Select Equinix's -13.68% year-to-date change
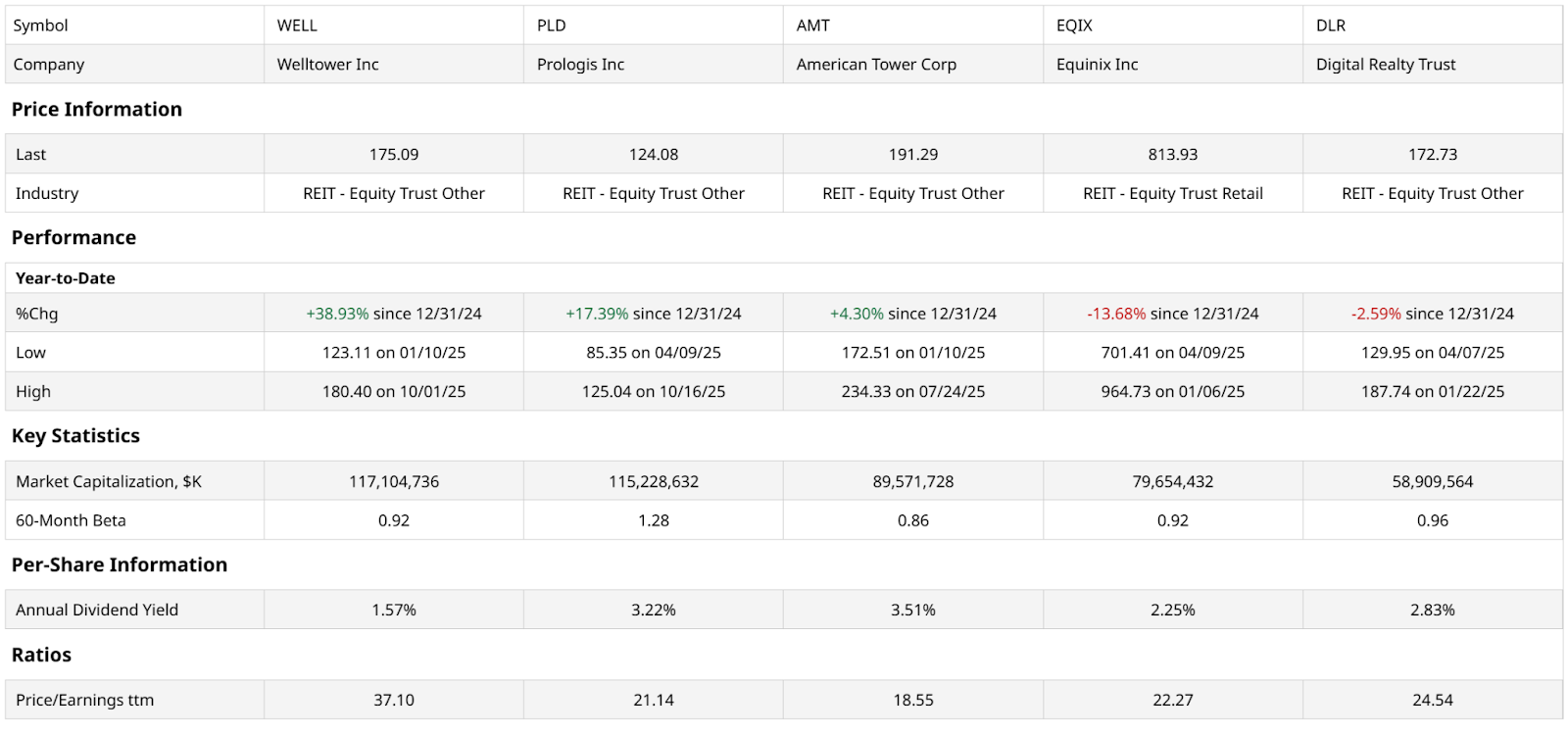The height and width of the screenshot is (734, 1568). 1116,314
